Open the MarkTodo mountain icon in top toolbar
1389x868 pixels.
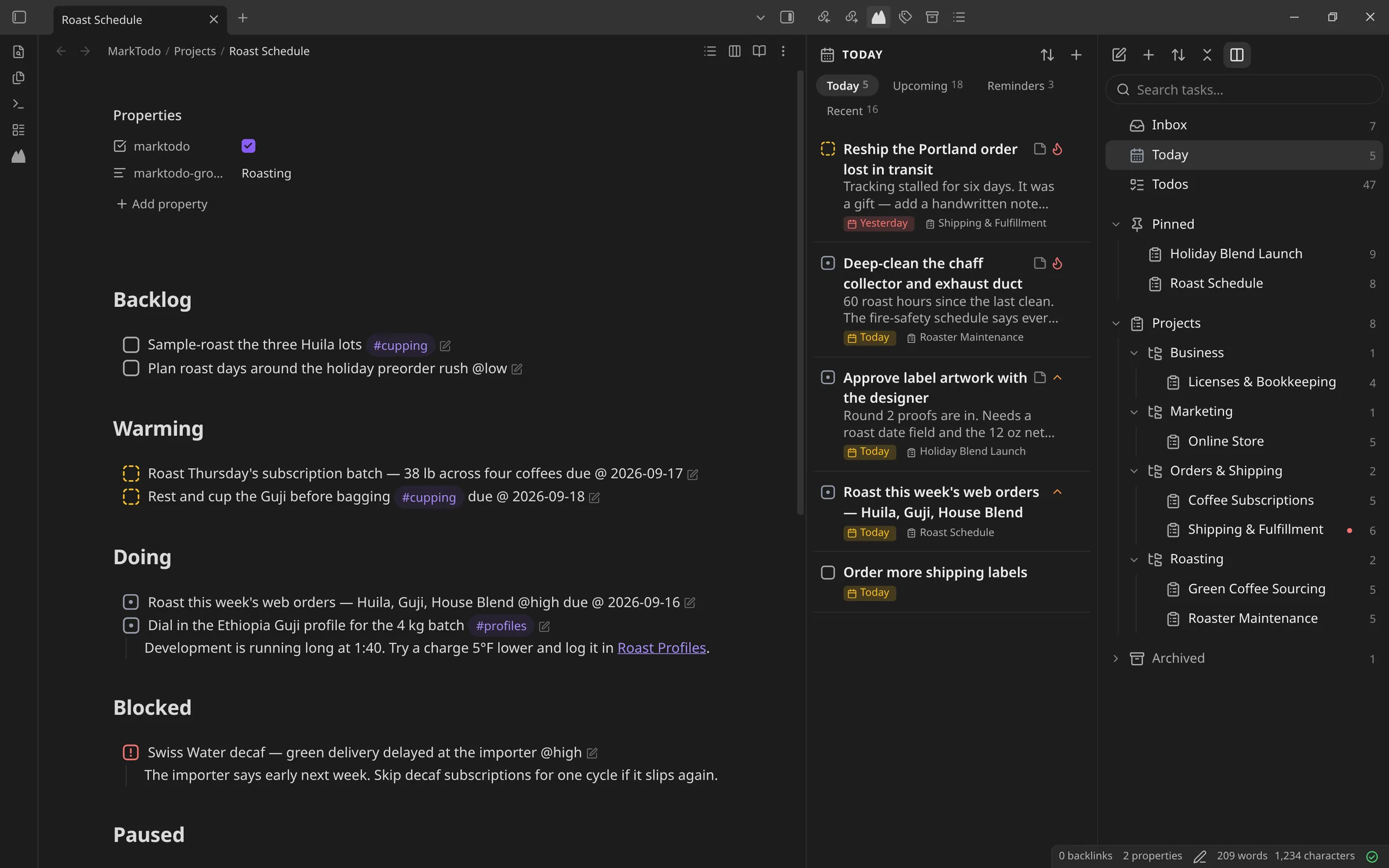point(878,17)
